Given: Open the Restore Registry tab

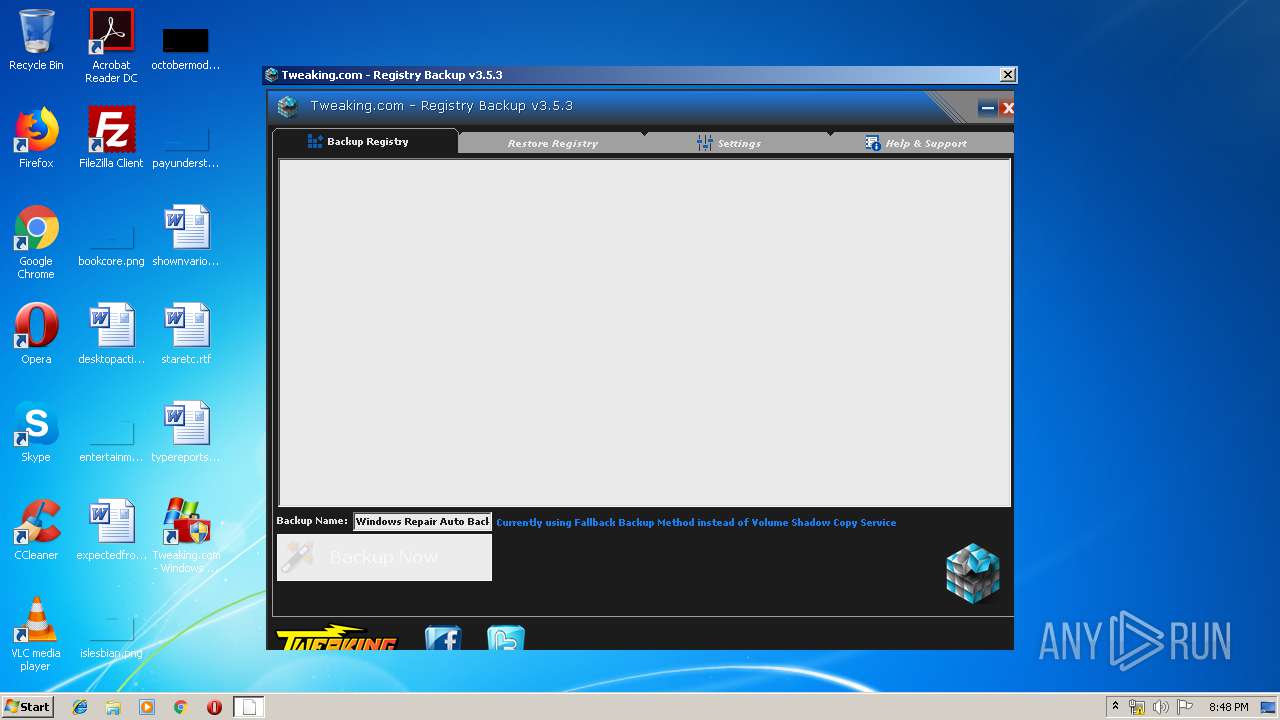Looking at the screenshot, I should 552,143.
